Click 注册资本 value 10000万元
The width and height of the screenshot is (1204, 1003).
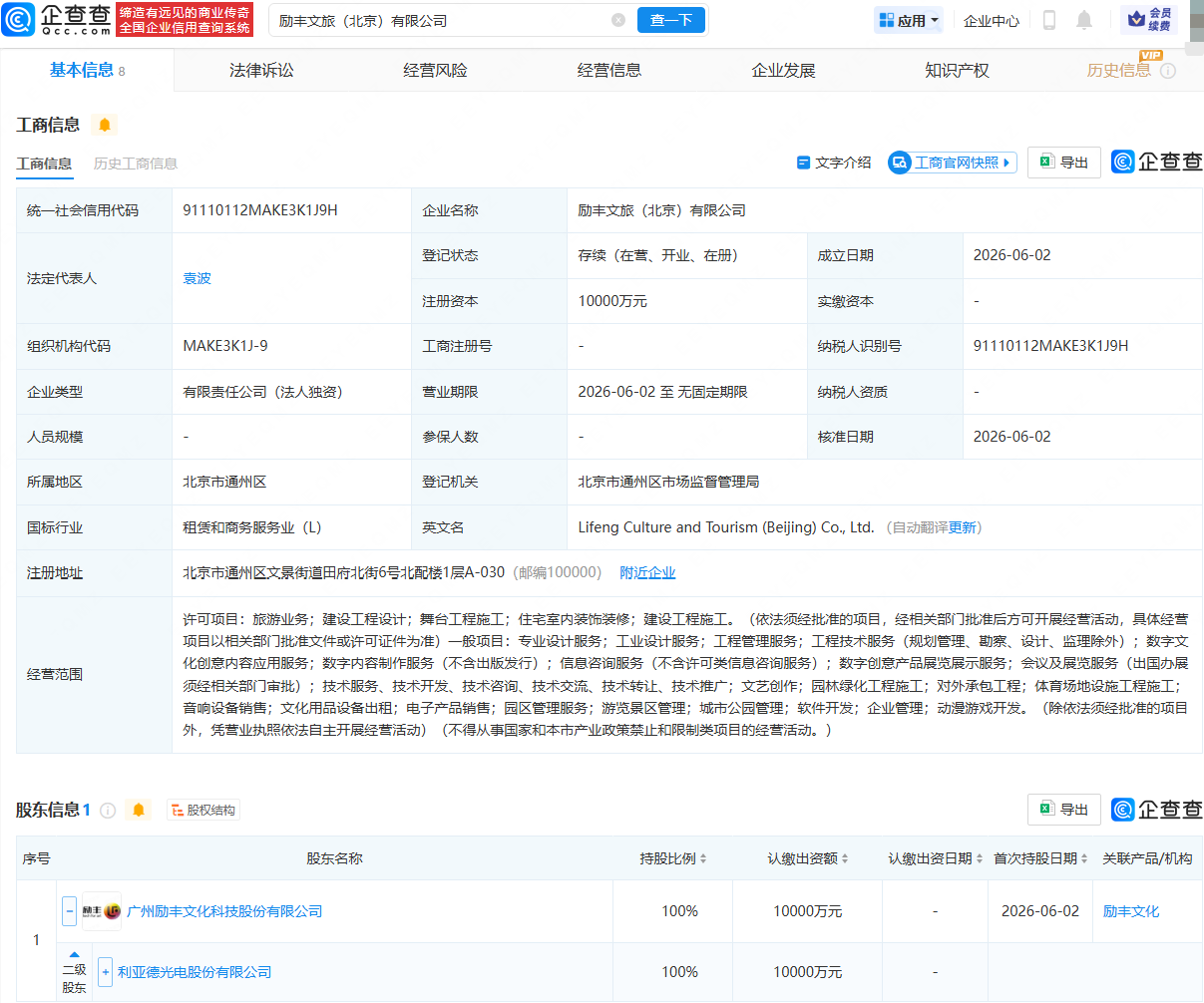tap(612, 301)
